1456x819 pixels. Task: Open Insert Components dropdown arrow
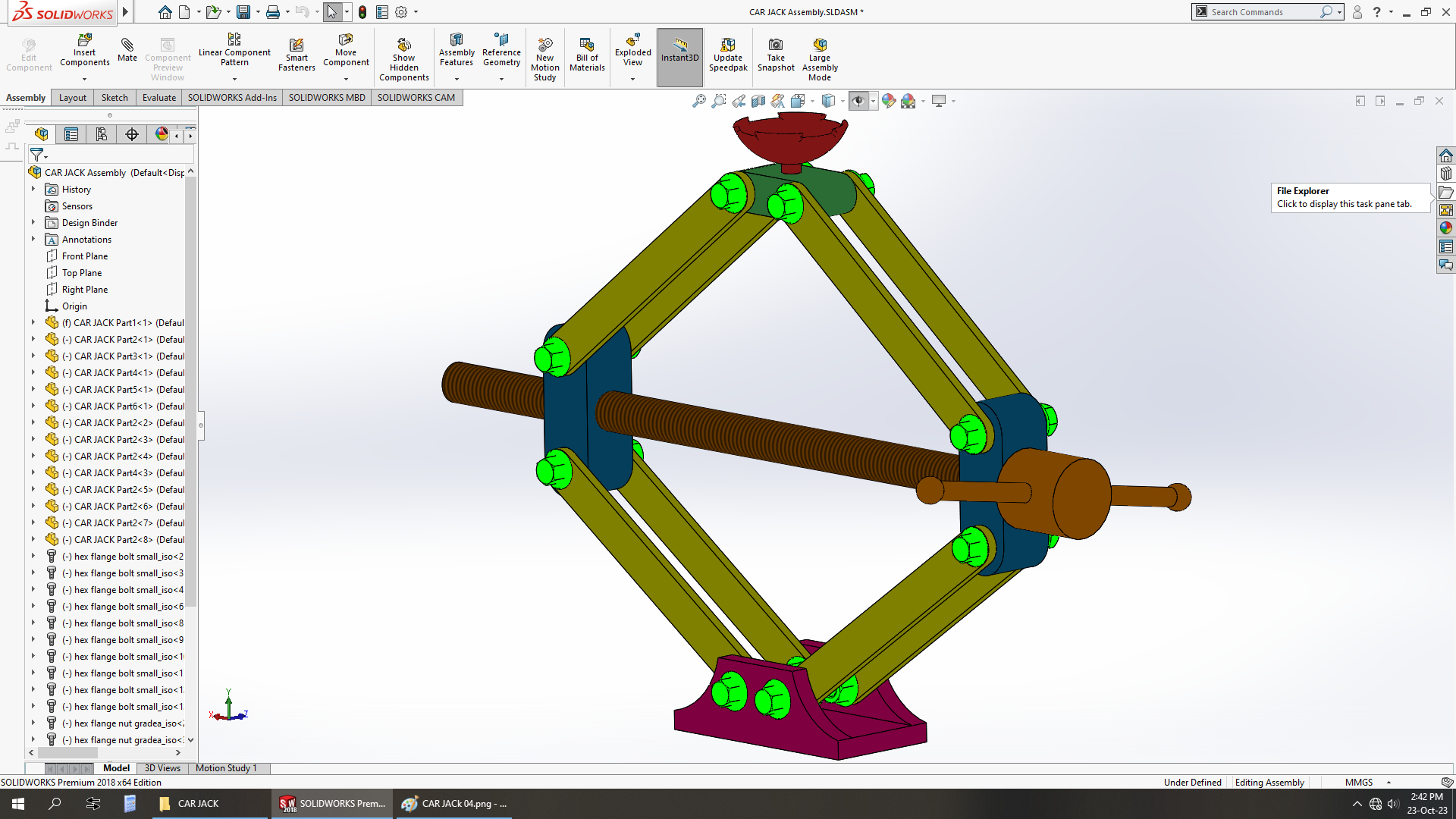tap(85, 78)
